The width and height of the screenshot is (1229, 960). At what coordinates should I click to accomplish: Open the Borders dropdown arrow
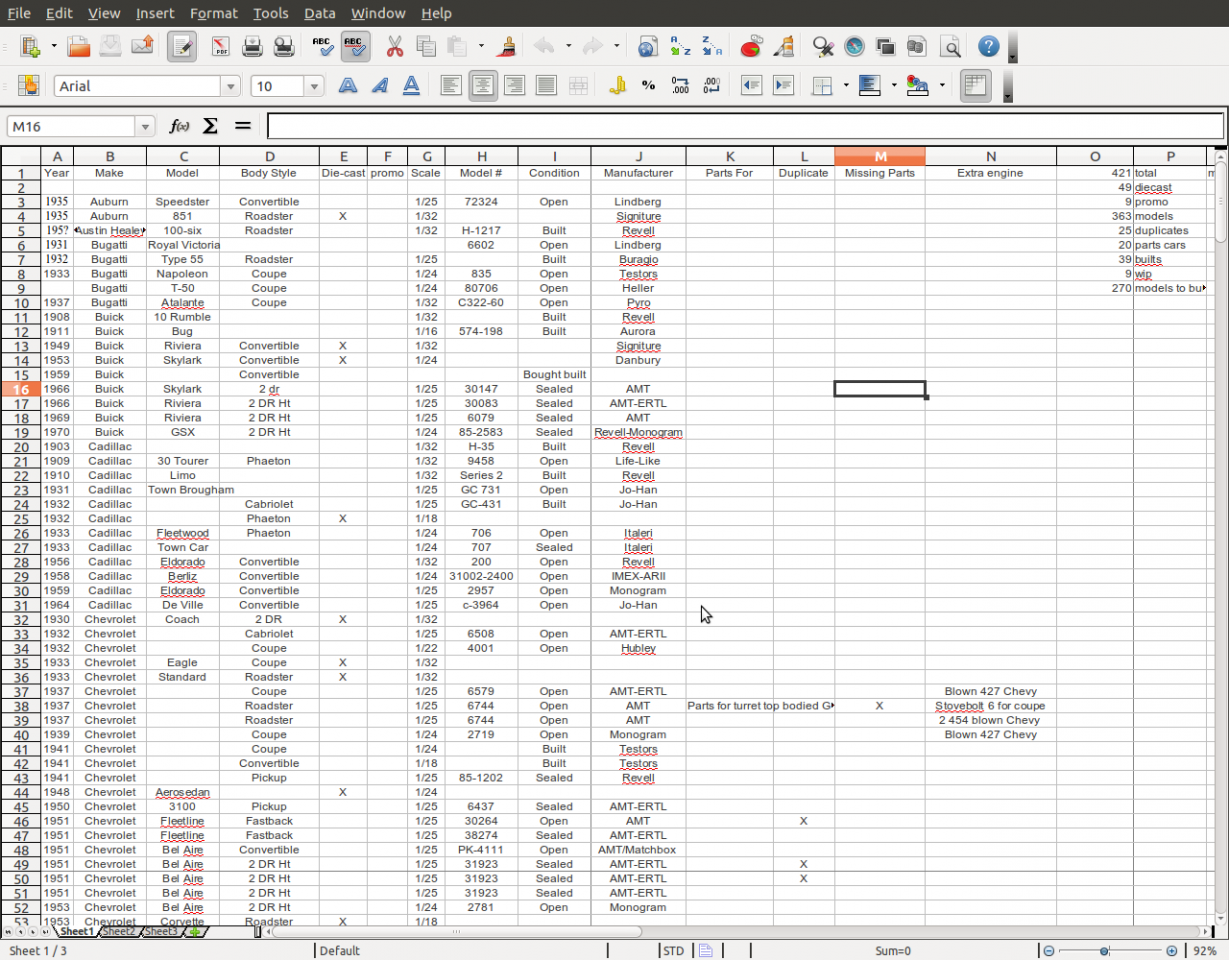pos(846,86)
